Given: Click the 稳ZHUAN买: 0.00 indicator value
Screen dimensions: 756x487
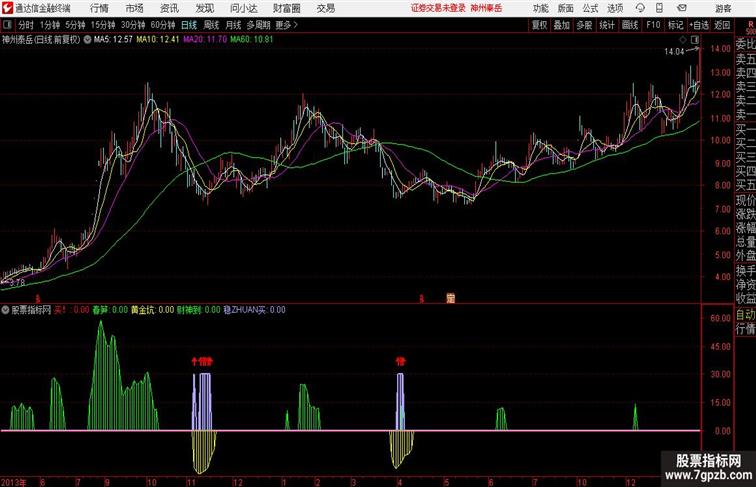Looking at the screenshot, I should [254, 310].
